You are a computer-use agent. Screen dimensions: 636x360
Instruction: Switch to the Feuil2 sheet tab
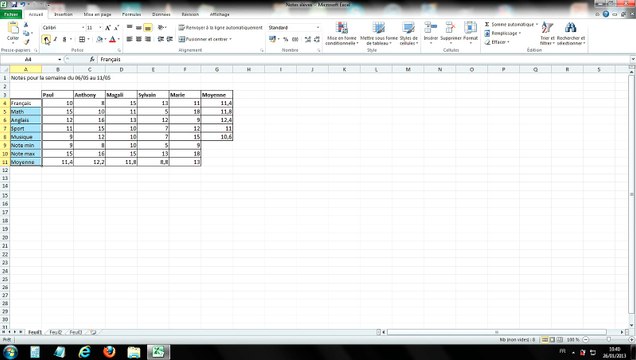click(55, 332)
